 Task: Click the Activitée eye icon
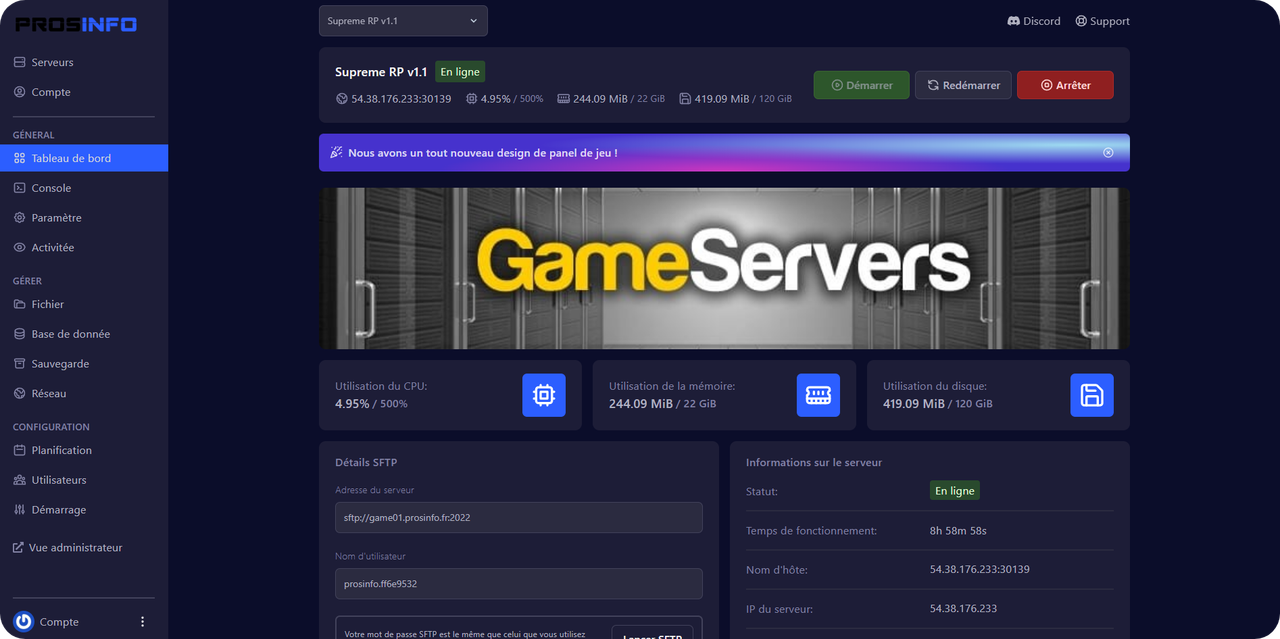click(x=20, y=248)
